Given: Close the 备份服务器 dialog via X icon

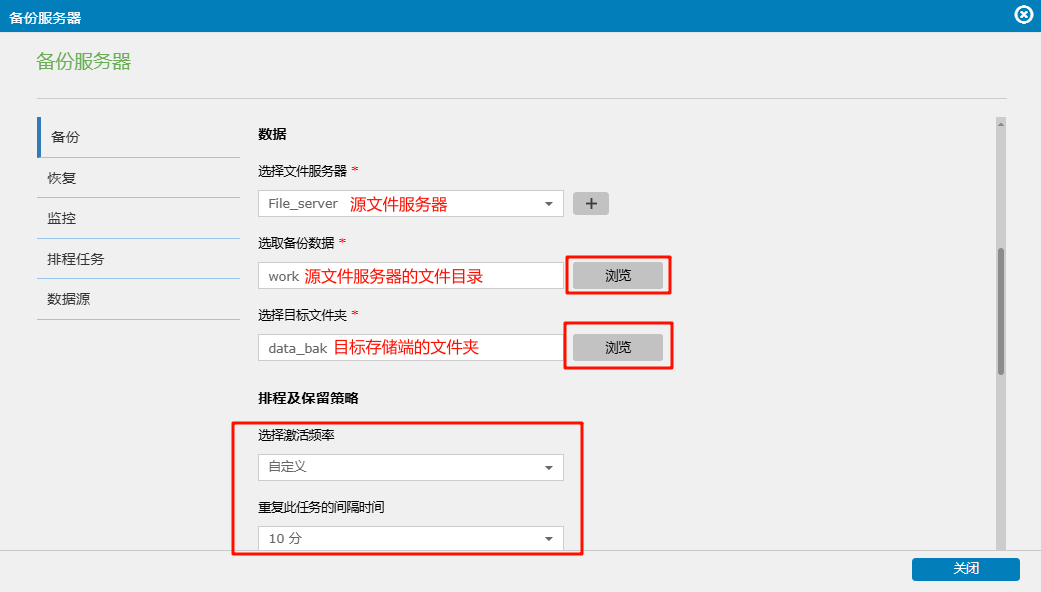Looking at the screenshot, I should pyautogui.click(x=1023, y=15).
